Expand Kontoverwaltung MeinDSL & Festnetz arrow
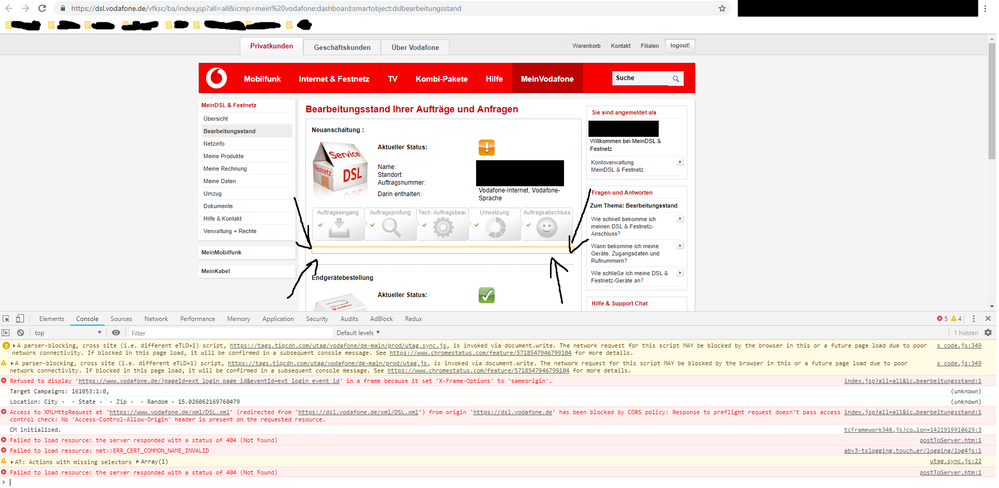This screenshot has width=999, height=488. [x=680, y=162]
